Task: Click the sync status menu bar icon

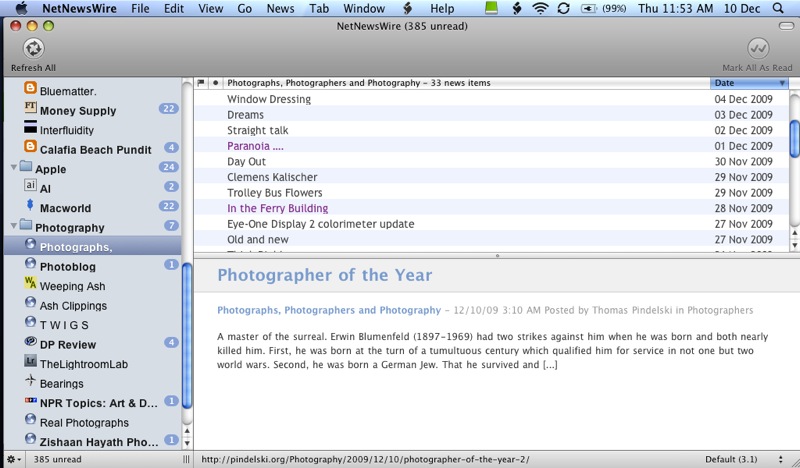Action: tap(564, 8)
